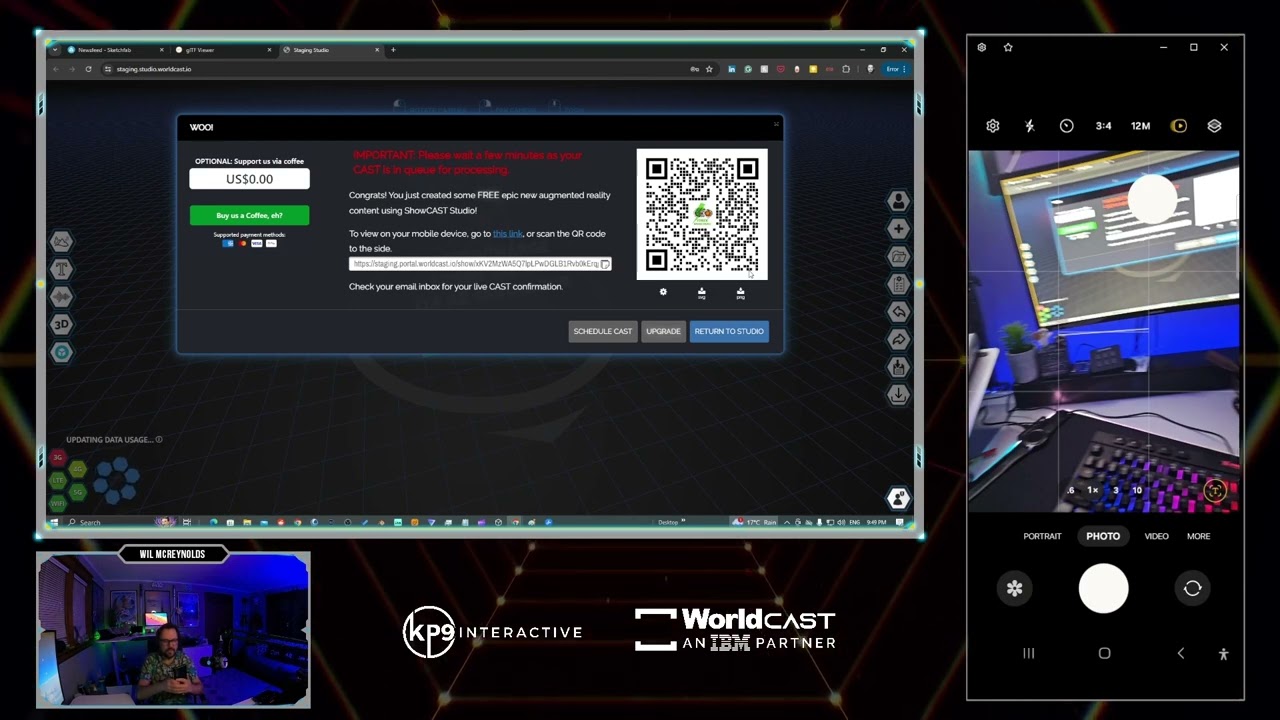Click the browser address bar
The width and height of the screenshot is (1280, 720).
coord(400,69)
